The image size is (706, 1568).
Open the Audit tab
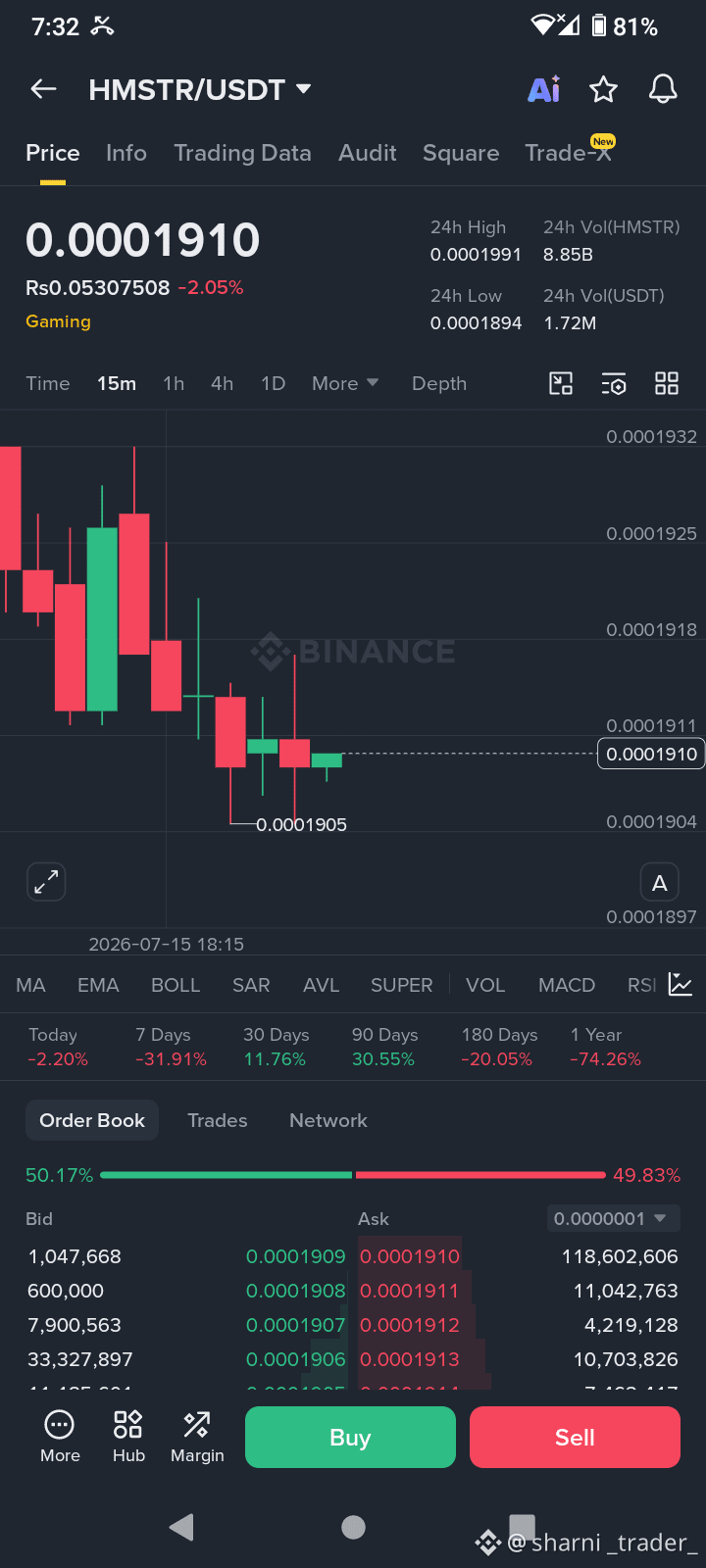coord(368,153)
